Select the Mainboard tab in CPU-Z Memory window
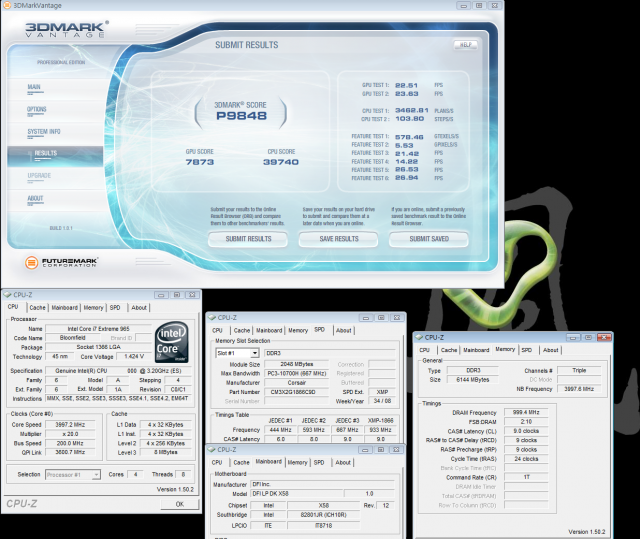640x539 pixels. tap(476, 350)
